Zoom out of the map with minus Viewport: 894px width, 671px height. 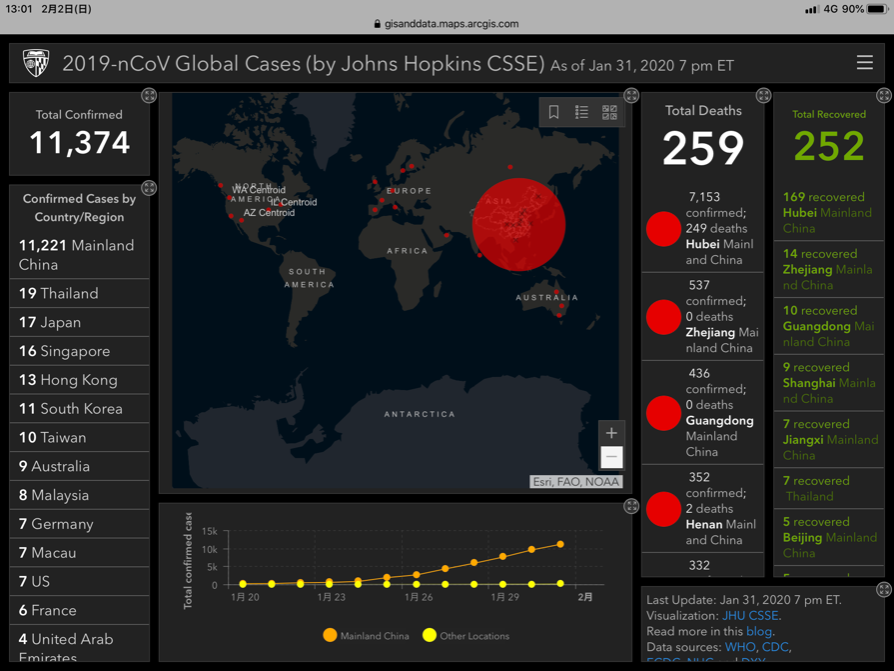(611, 457)
